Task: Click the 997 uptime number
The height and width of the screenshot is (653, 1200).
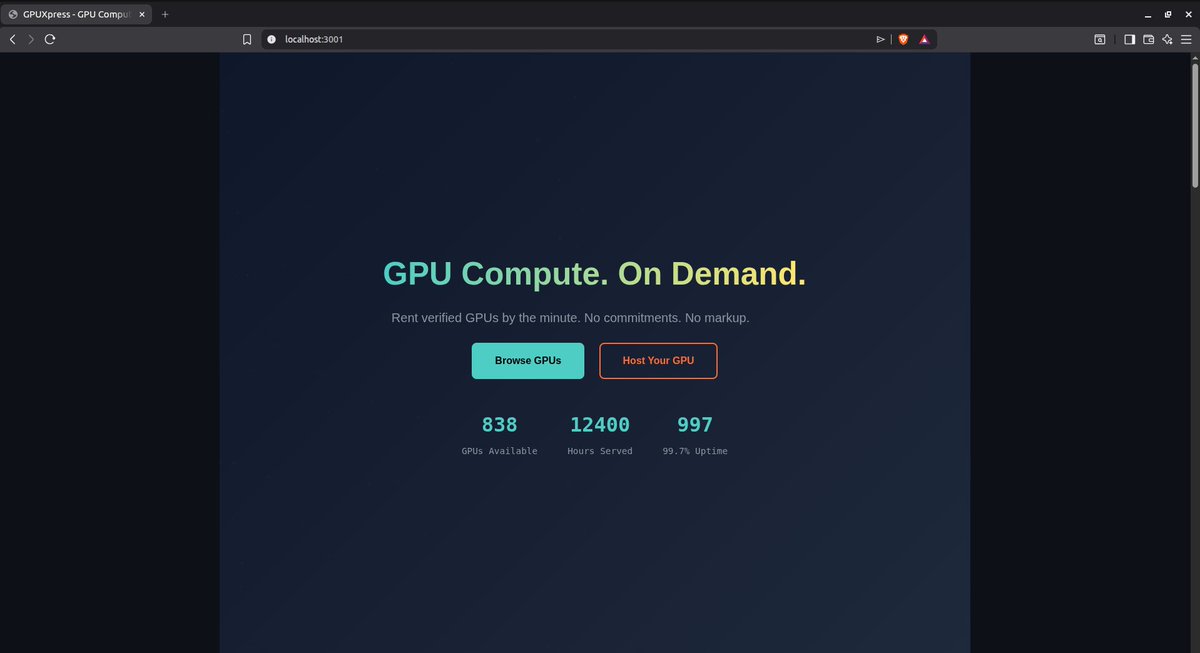Action: pyautogui.click(x=695, y=425)
